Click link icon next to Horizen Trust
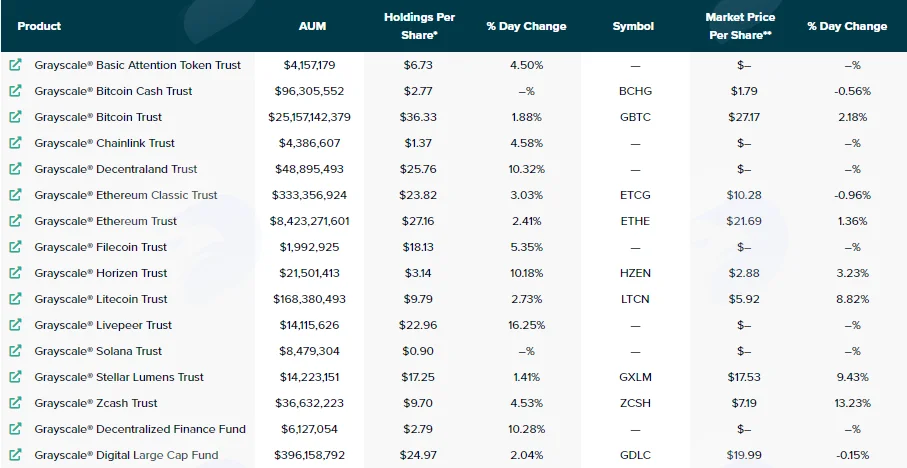 click(x=16, y=272)
